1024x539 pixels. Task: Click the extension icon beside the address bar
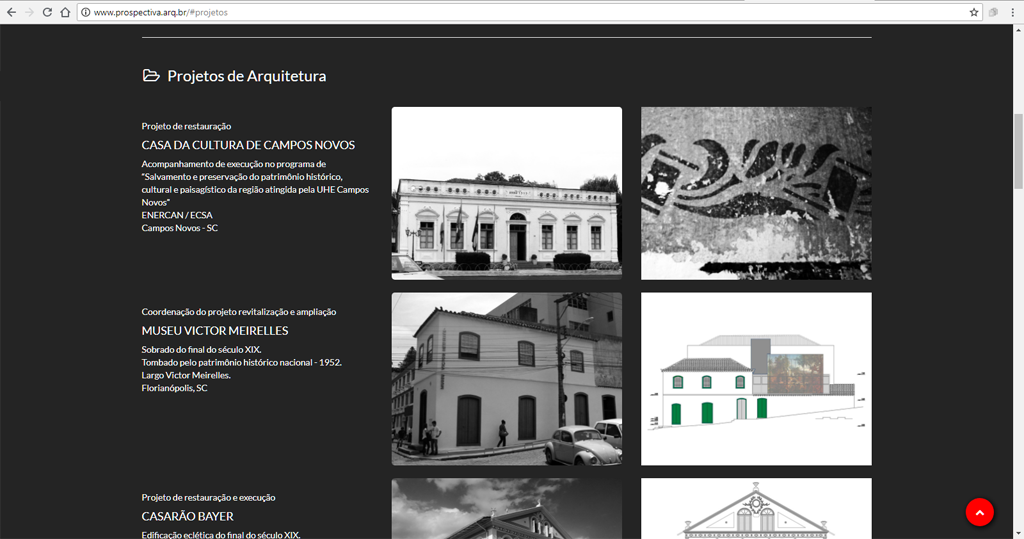994,12
